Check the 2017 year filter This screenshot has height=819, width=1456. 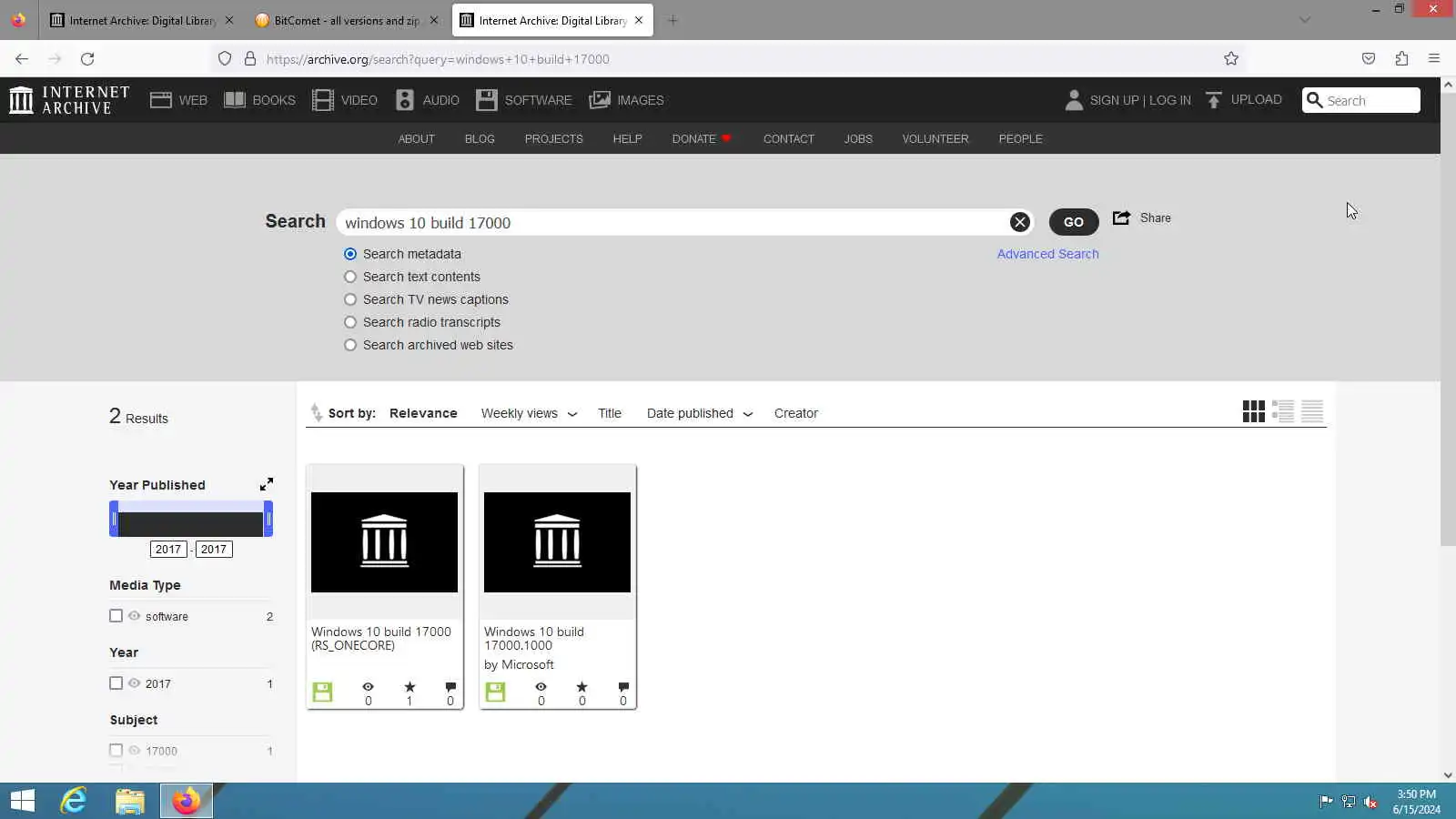click(x=116, y=683)
